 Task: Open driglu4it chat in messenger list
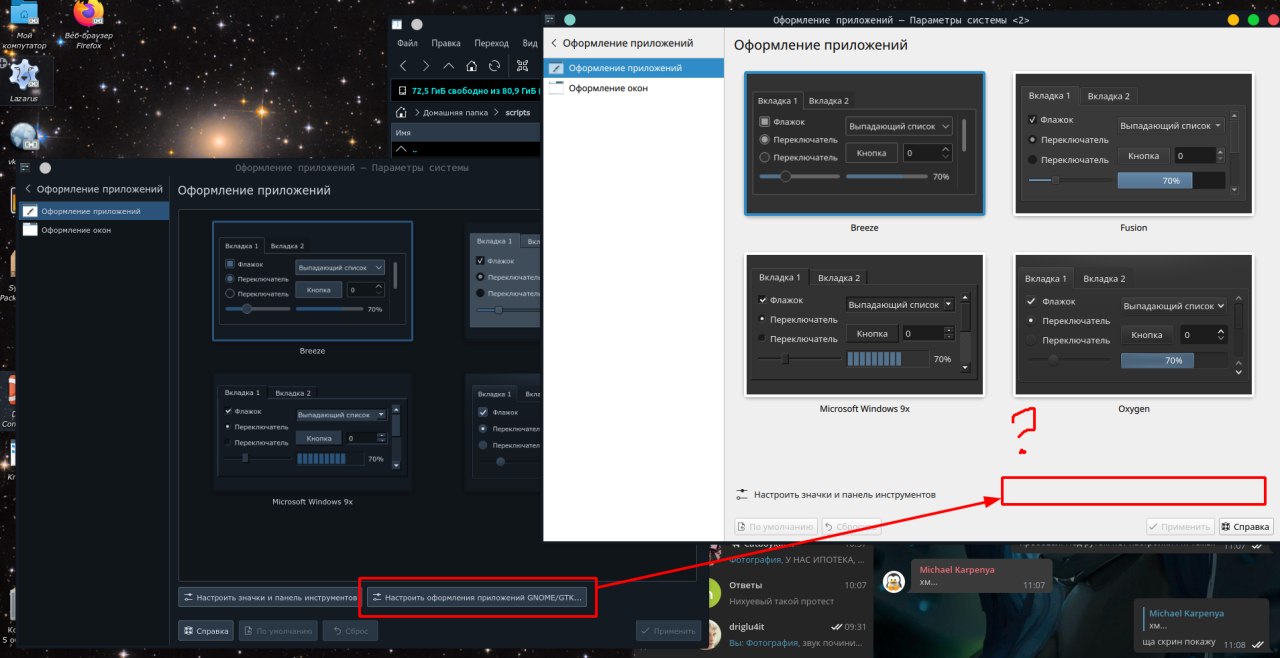click(x=787, y=633)
